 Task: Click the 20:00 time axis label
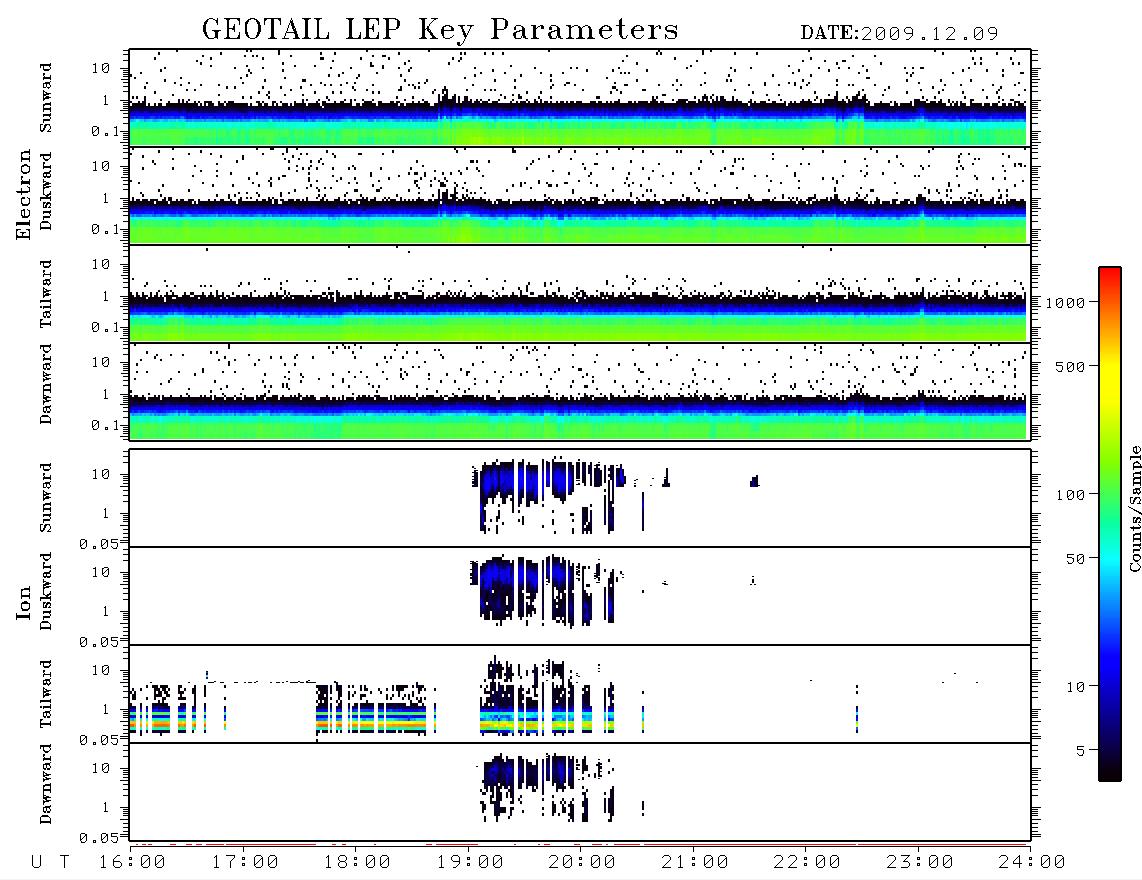click(583, 862)
